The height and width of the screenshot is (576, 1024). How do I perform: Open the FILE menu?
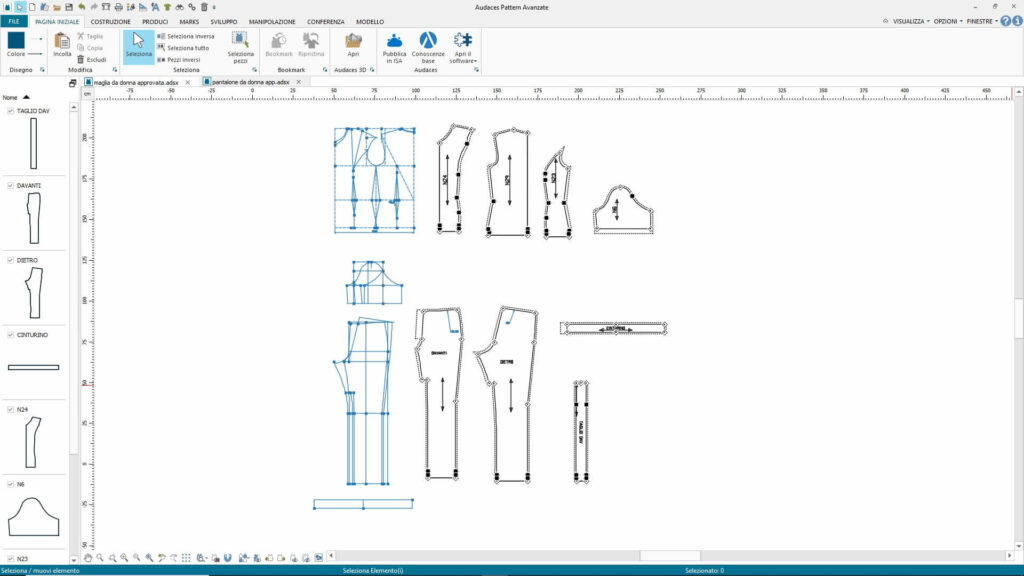coord(14,22)
